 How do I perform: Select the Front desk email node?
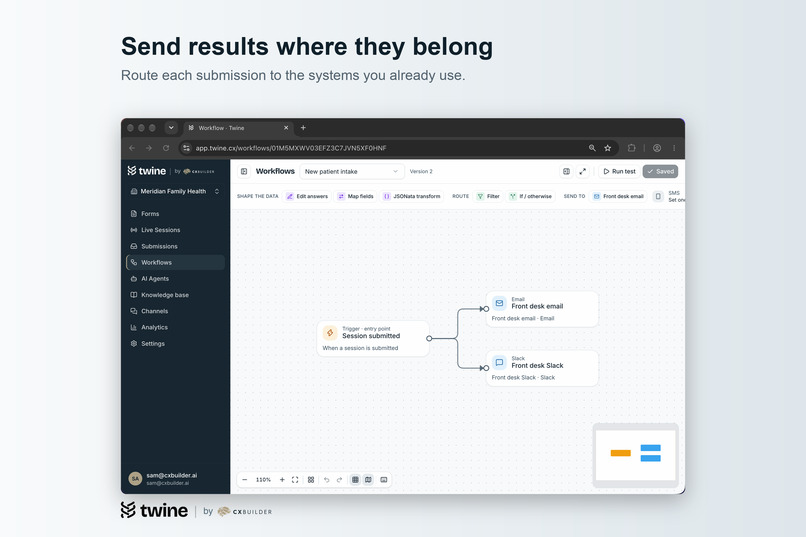[542, 309]
